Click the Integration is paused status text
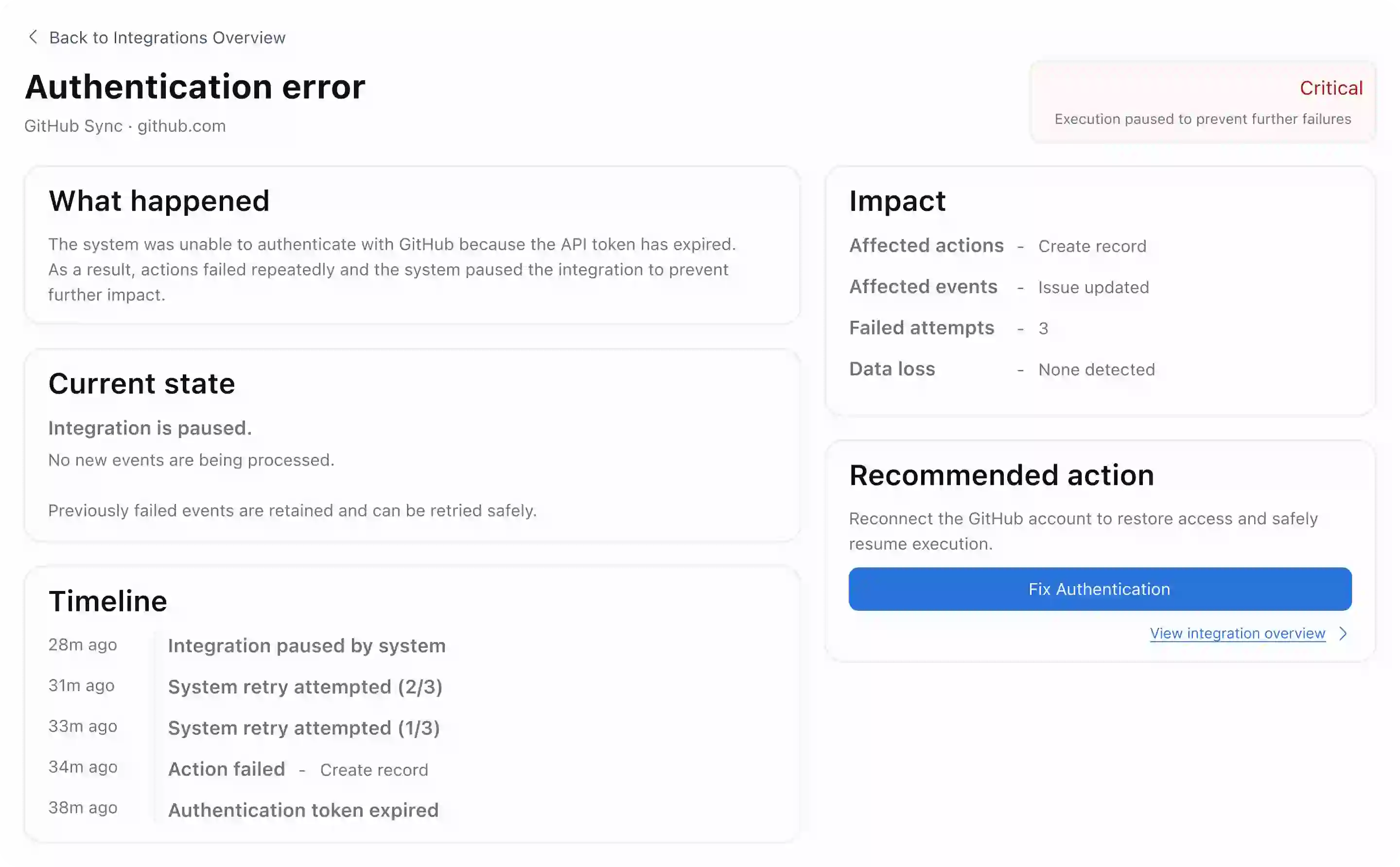 150,428
